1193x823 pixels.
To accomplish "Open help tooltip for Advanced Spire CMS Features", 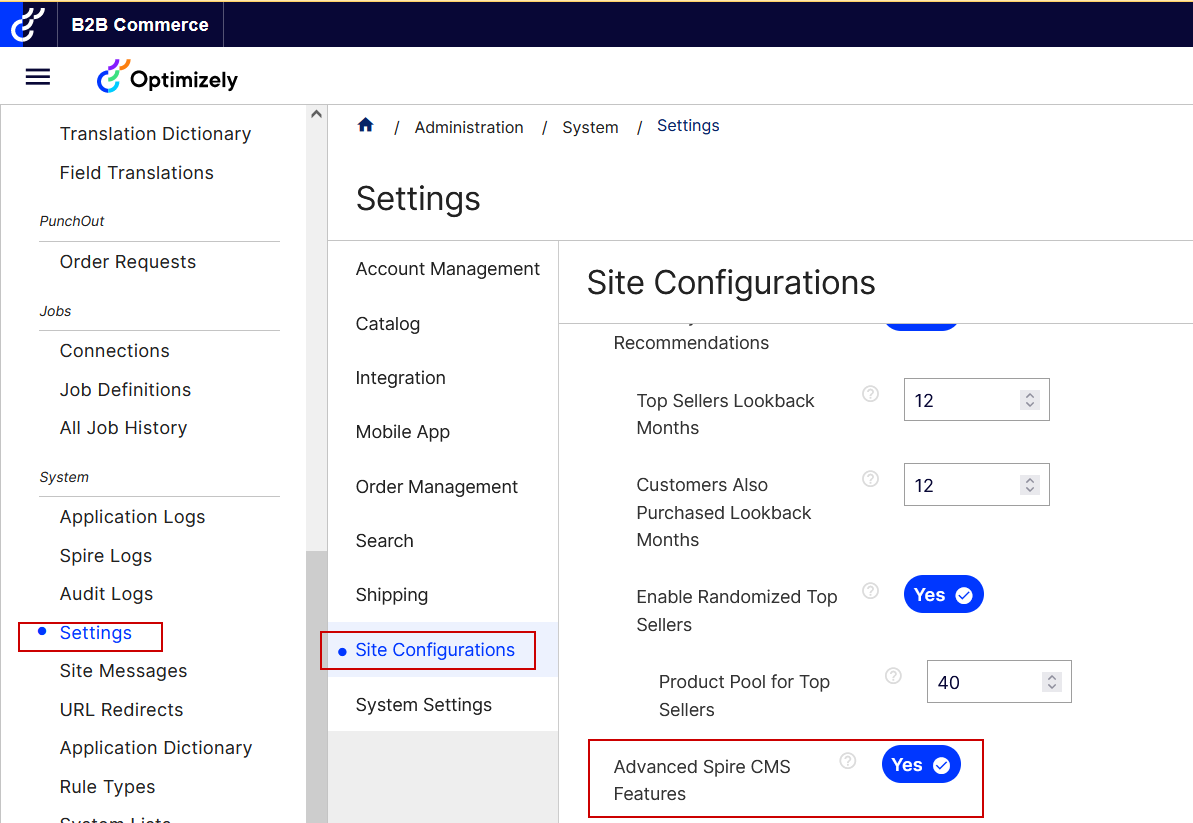I will (847, 760).
